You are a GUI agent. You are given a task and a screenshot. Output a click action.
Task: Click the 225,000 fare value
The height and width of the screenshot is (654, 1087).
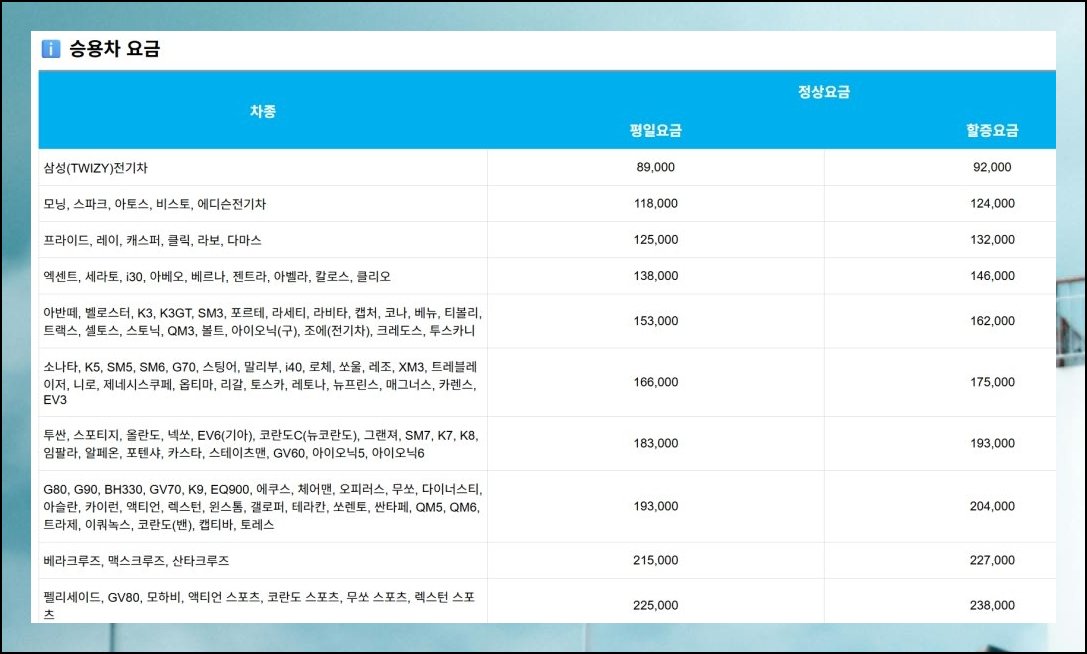tap(656, 605)
